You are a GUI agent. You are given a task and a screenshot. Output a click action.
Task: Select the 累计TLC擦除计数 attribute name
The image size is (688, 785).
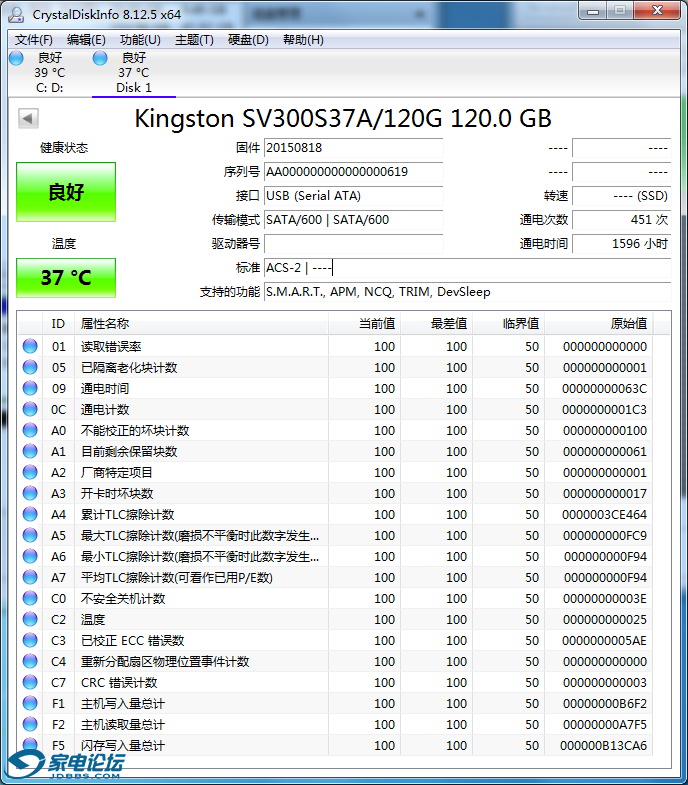(x=128, y=515)
